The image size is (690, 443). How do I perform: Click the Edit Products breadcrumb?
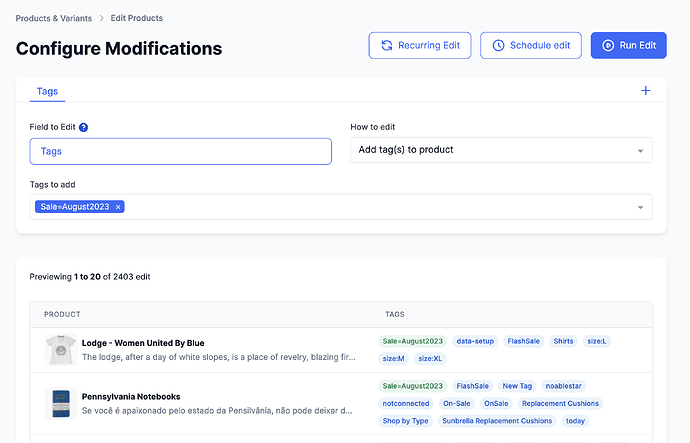tap(136, 18)
